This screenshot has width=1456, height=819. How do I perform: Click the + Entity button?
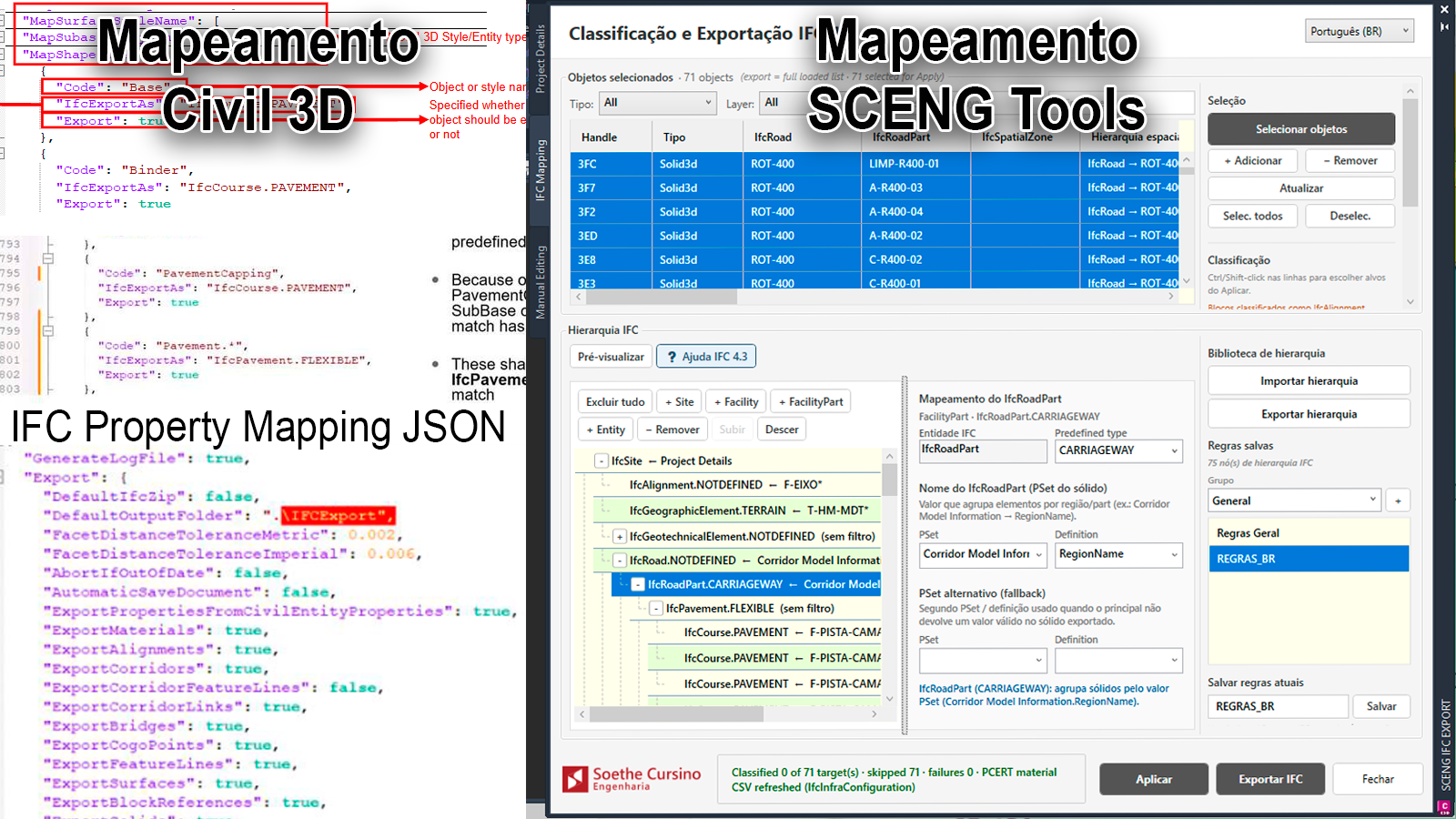pos(605,430)
